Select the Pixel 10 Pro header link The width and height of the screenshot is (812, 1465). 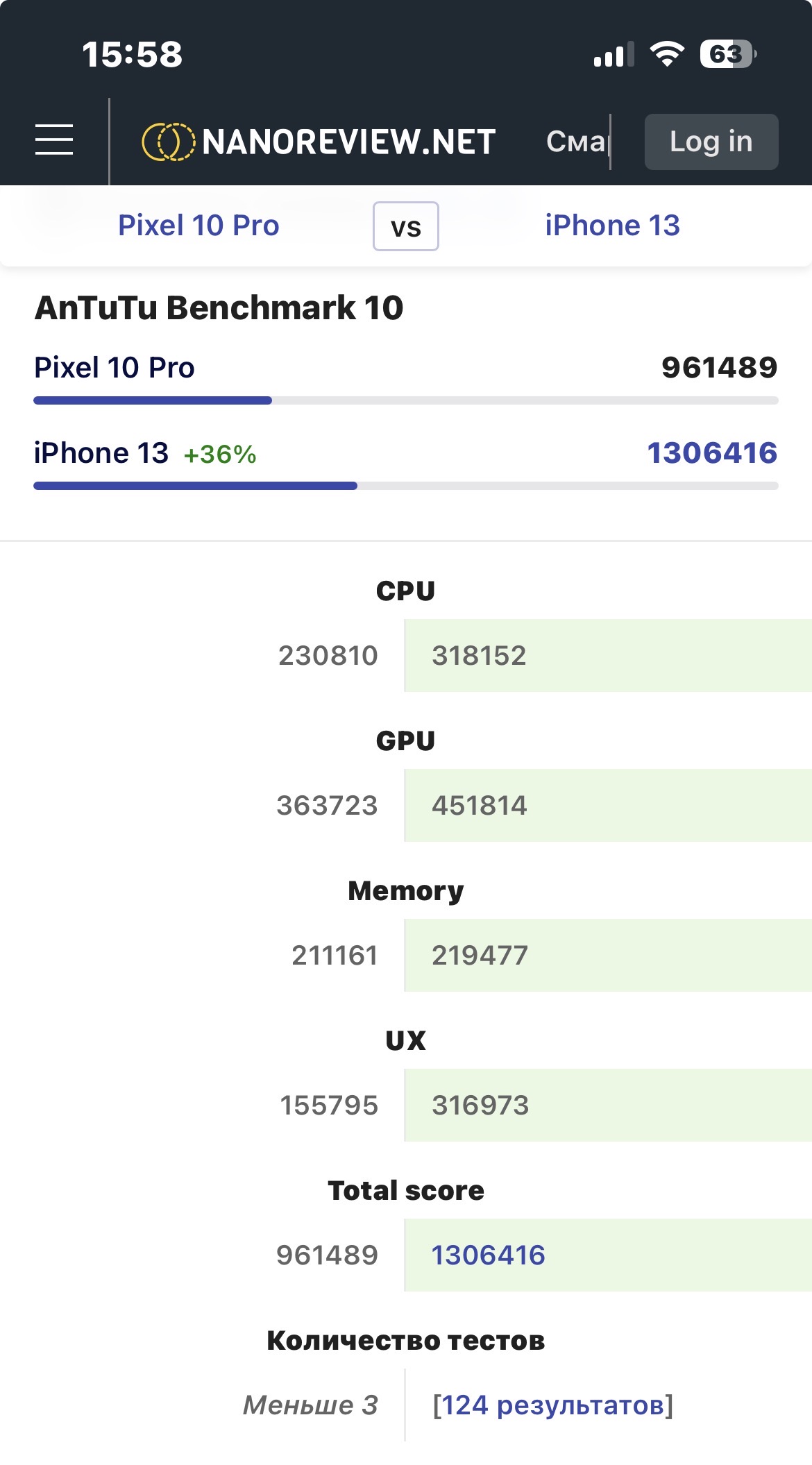pos(198,226)
